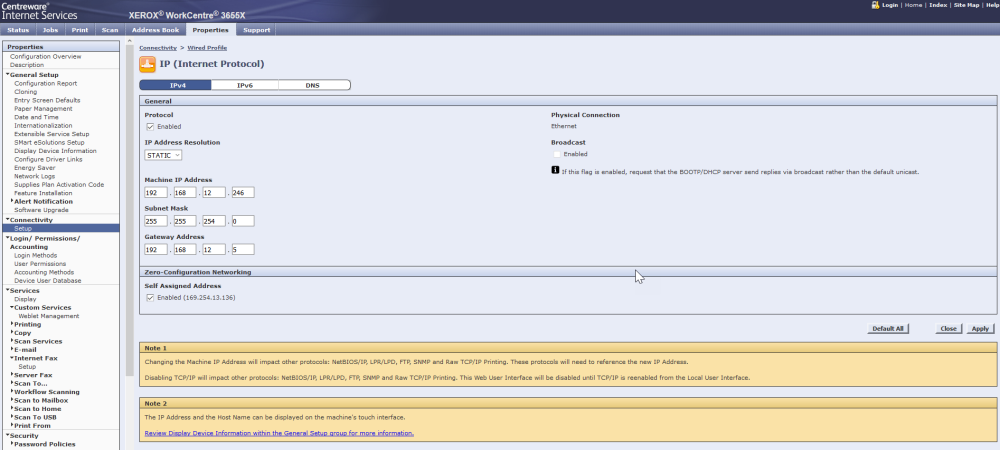Image resolution: width=1000 pixels, height=450 pixels.
Task: Open the Address Book tab
Action: [155, 30]
